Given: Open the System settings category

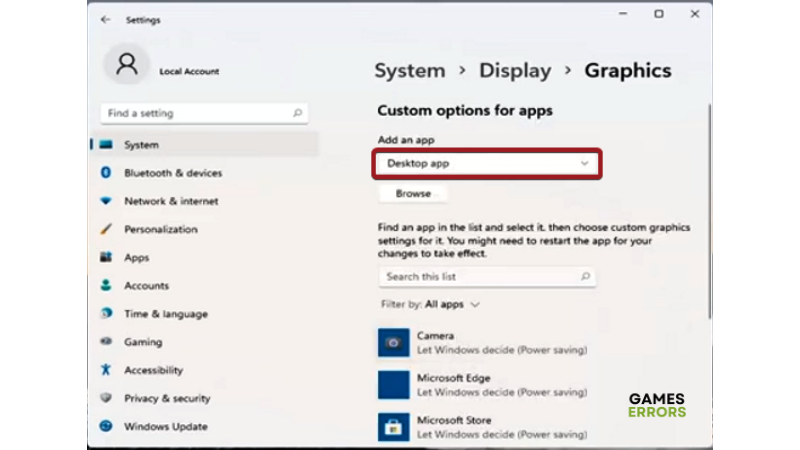Looking at the screenshot, I should click(x=204, y=144).
